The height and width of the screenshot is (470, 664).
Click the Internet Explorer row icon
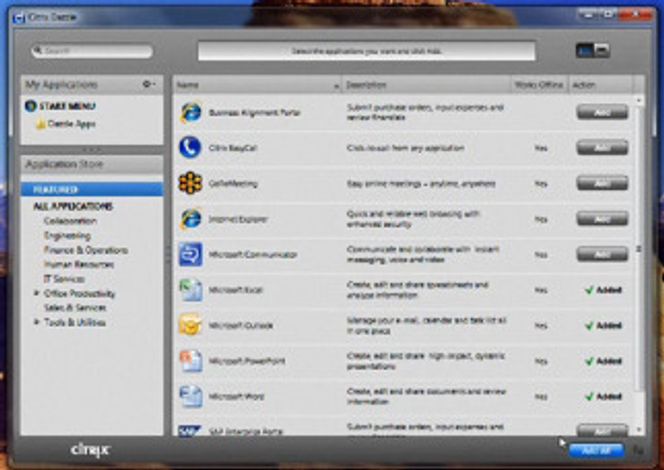pos(191,219)
